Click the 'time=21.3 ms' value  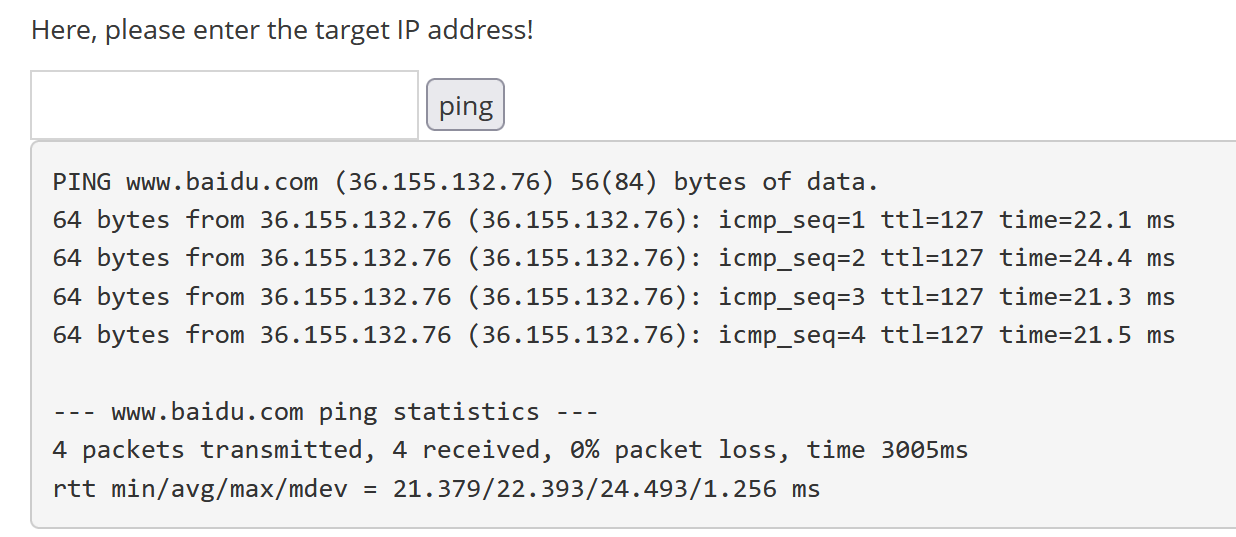pyautogui.click(x=1086, y=297)
